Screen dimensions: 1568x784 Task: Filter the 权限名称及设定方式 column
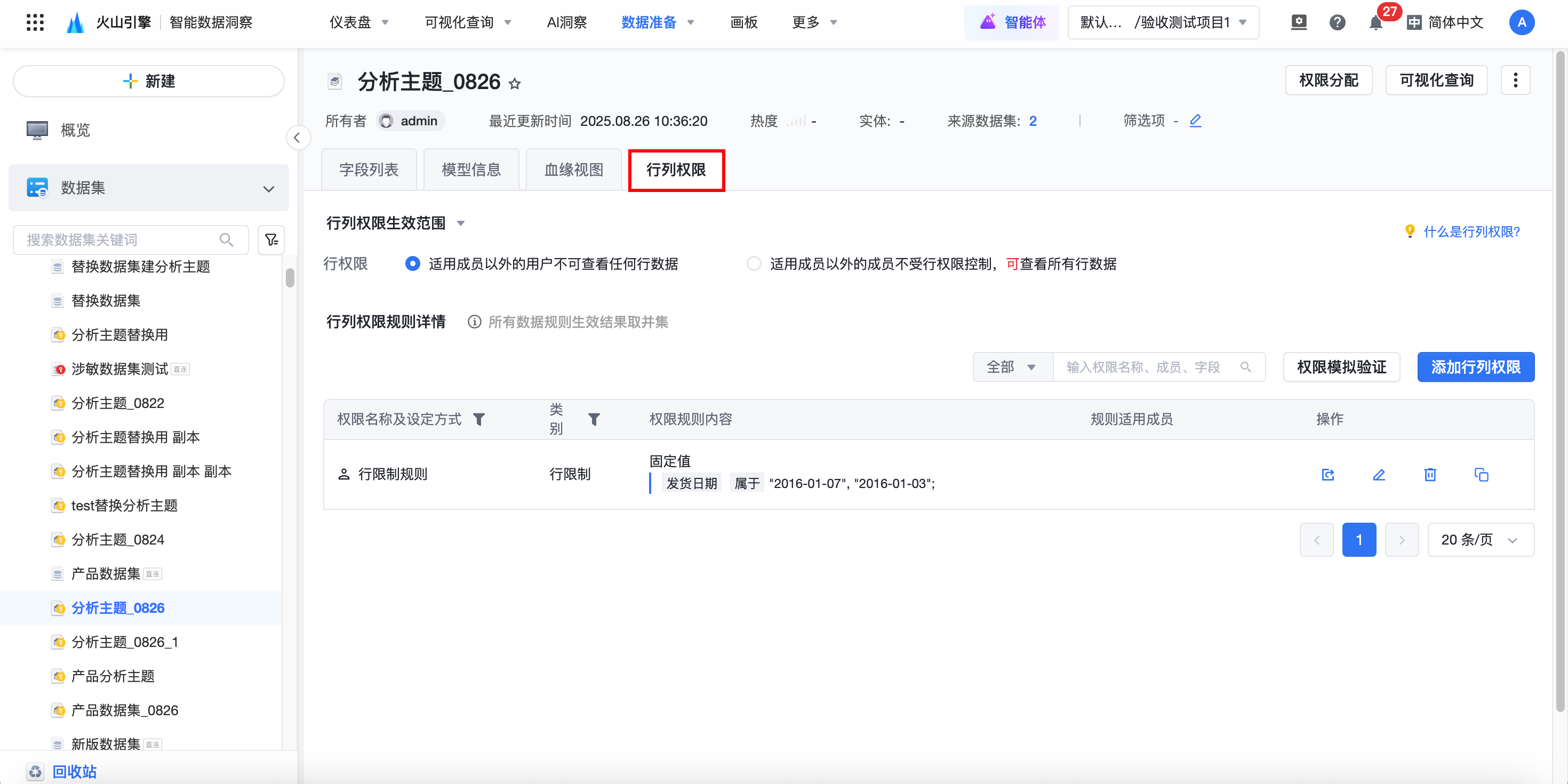(479, 419)
